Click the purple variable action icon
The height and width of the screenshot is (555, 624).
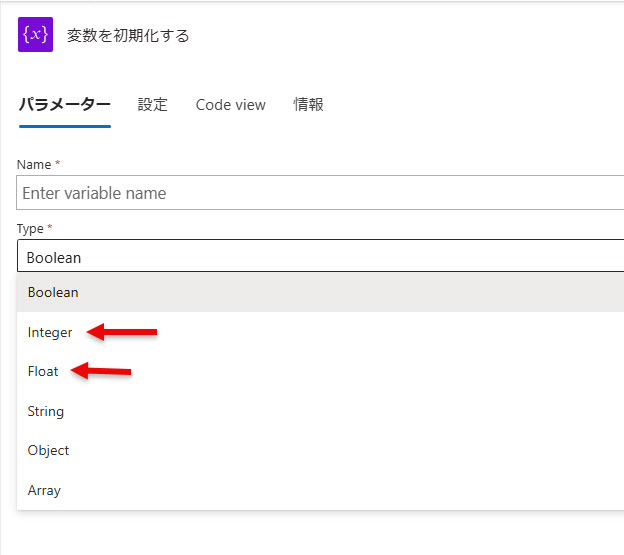[x=35, y=35]
